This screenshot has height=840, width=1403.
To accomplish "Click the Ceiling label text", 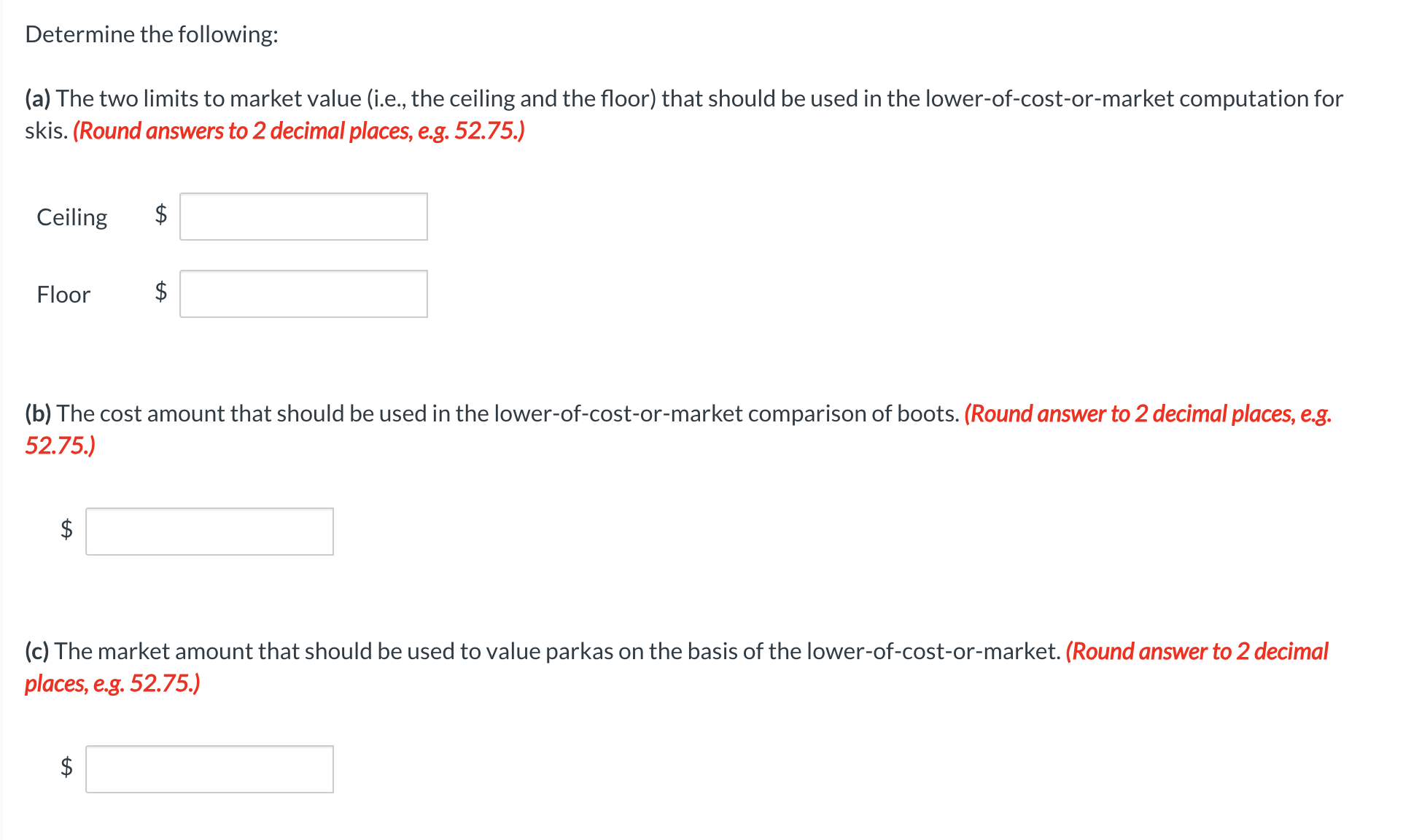I will pos(71,217).
